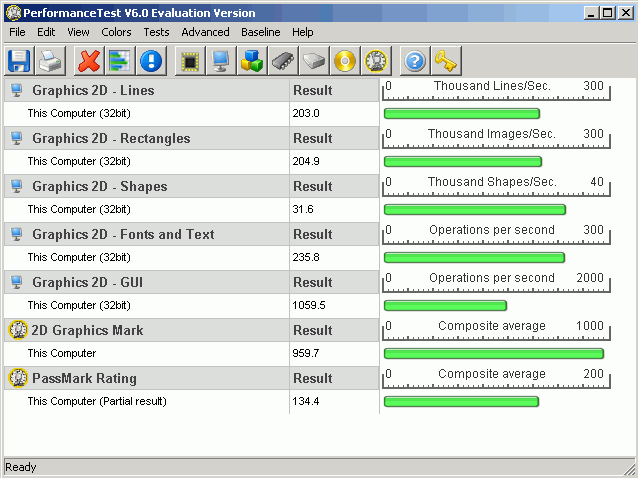
Task: Open help with blue question mark icon
Action: [x=415, y=61]
